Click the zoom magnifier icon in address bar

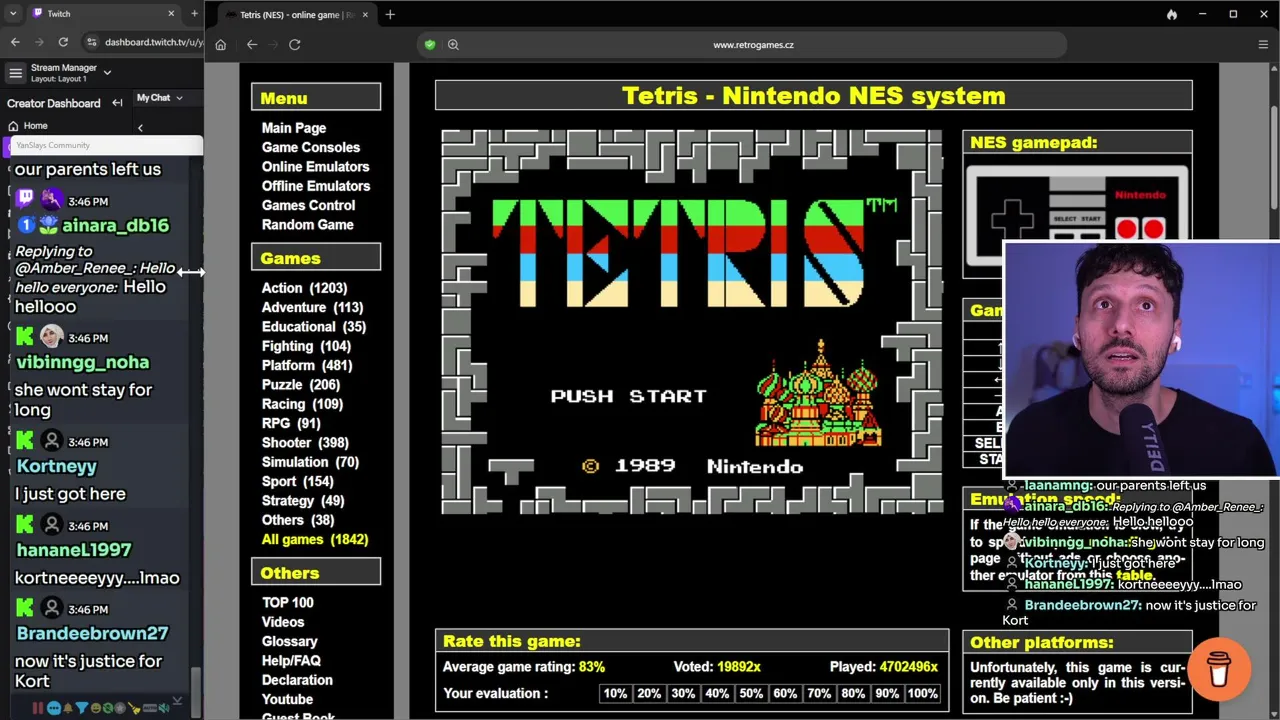click(x=453, y=45)
